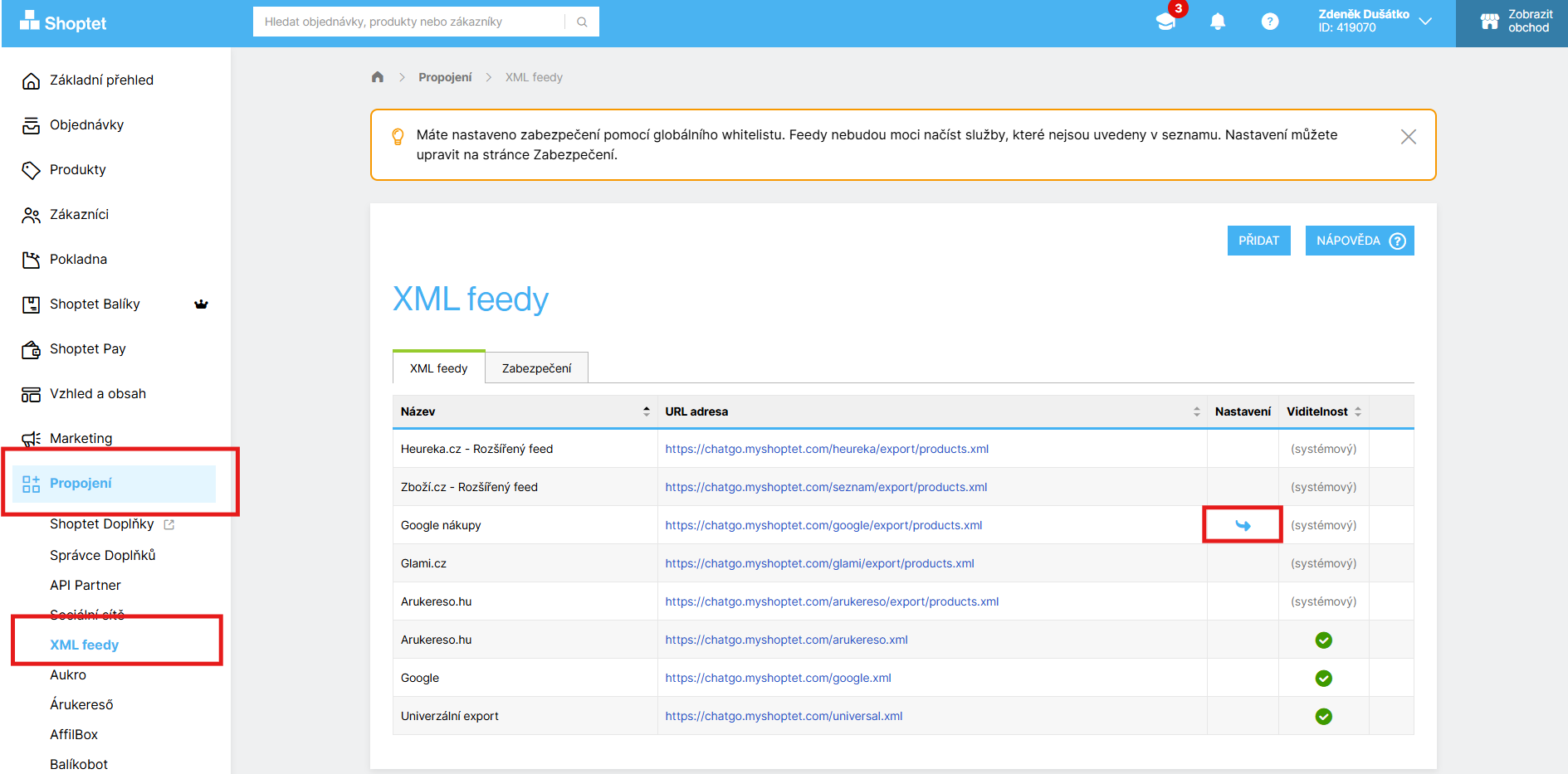The height and width of the screenshot is (774, 1568).
Task: Click the Univerzální export name cell
Action: (525, 716)
